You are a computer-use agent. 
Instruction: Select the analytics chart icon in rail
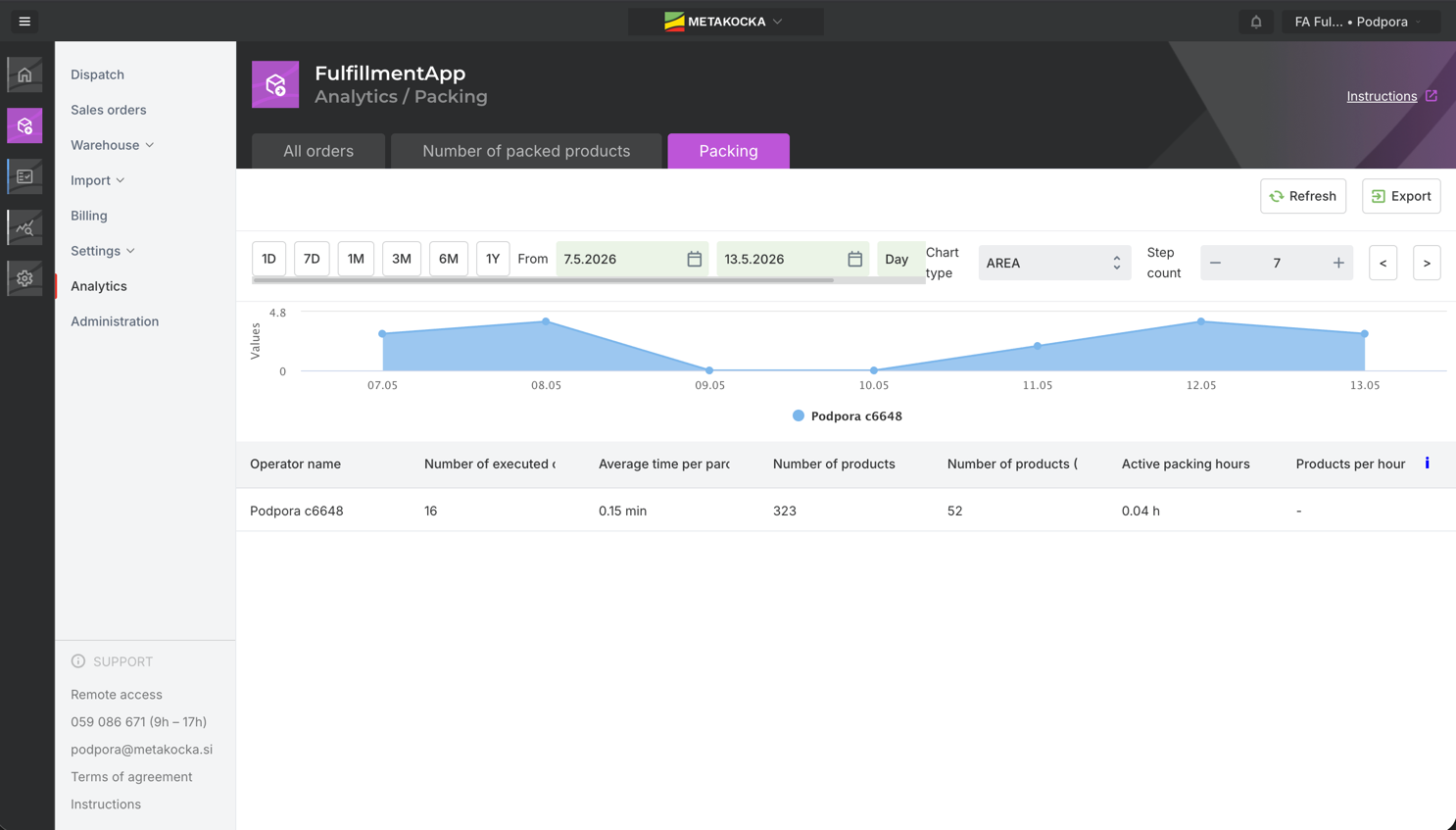click(x=24, y=227)
